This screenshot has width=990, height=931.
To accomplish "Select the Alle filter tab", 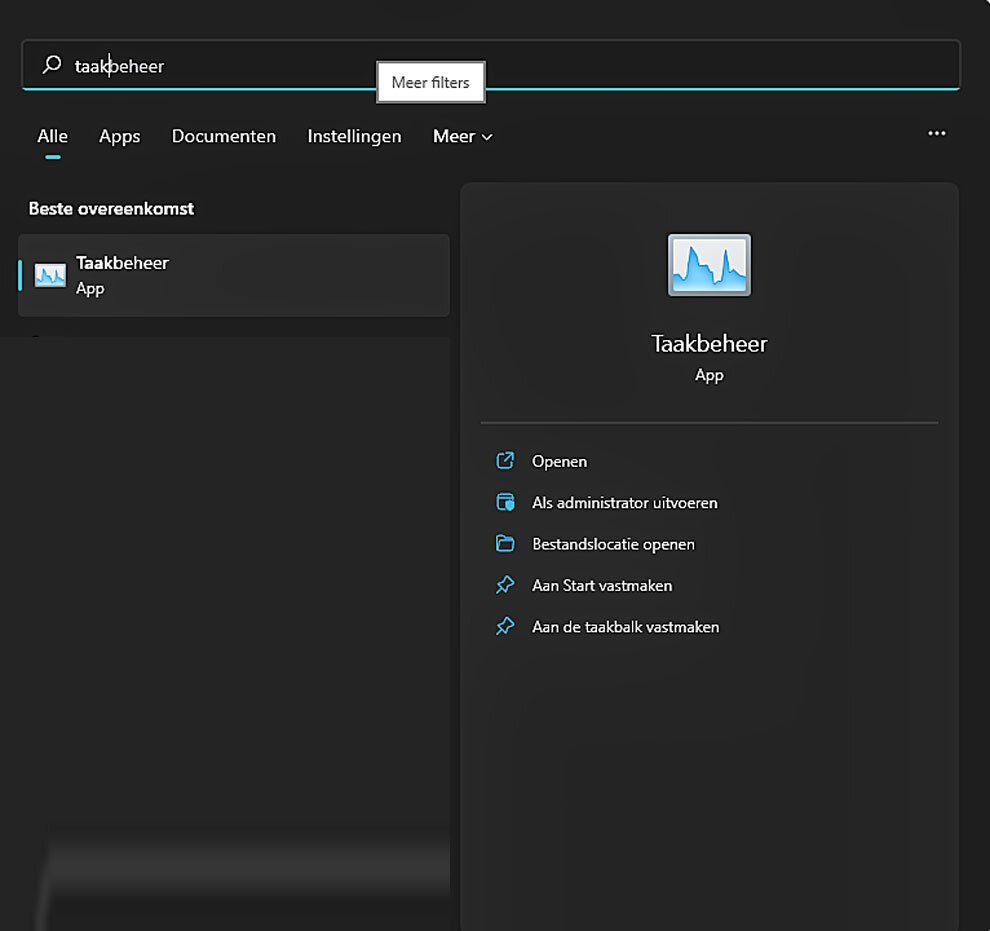I will 52,136.
